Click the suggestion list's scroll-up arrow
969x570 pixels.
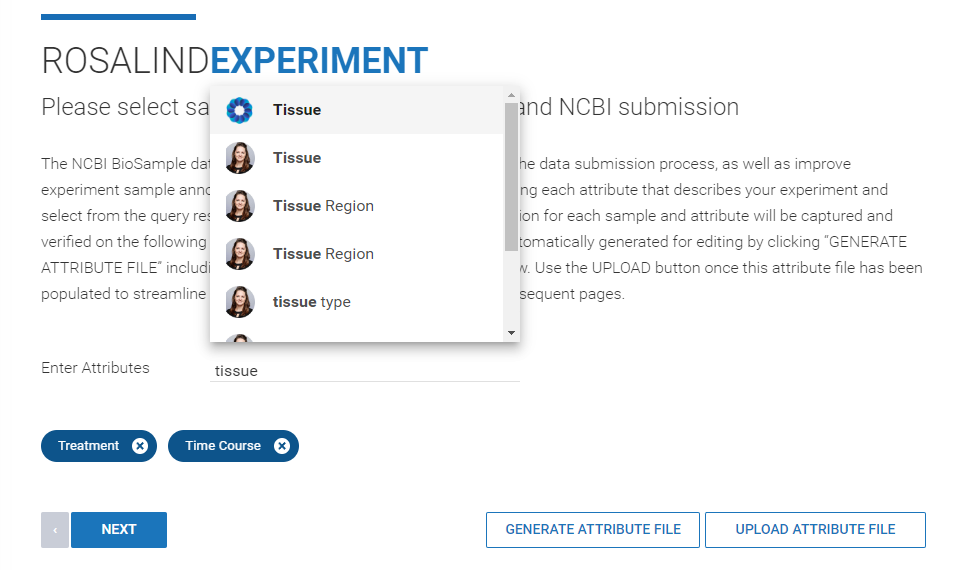click(511, 96)
